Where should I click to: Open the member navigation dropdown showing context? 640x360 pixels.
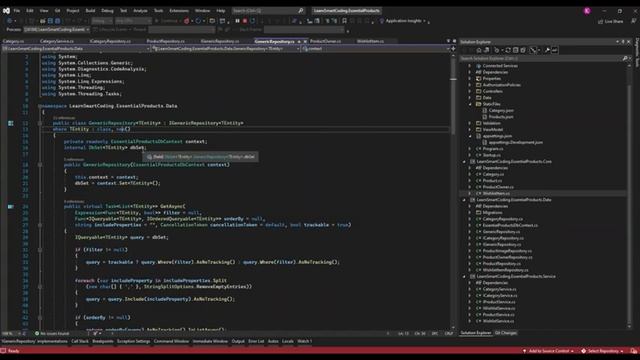point(376,49)
